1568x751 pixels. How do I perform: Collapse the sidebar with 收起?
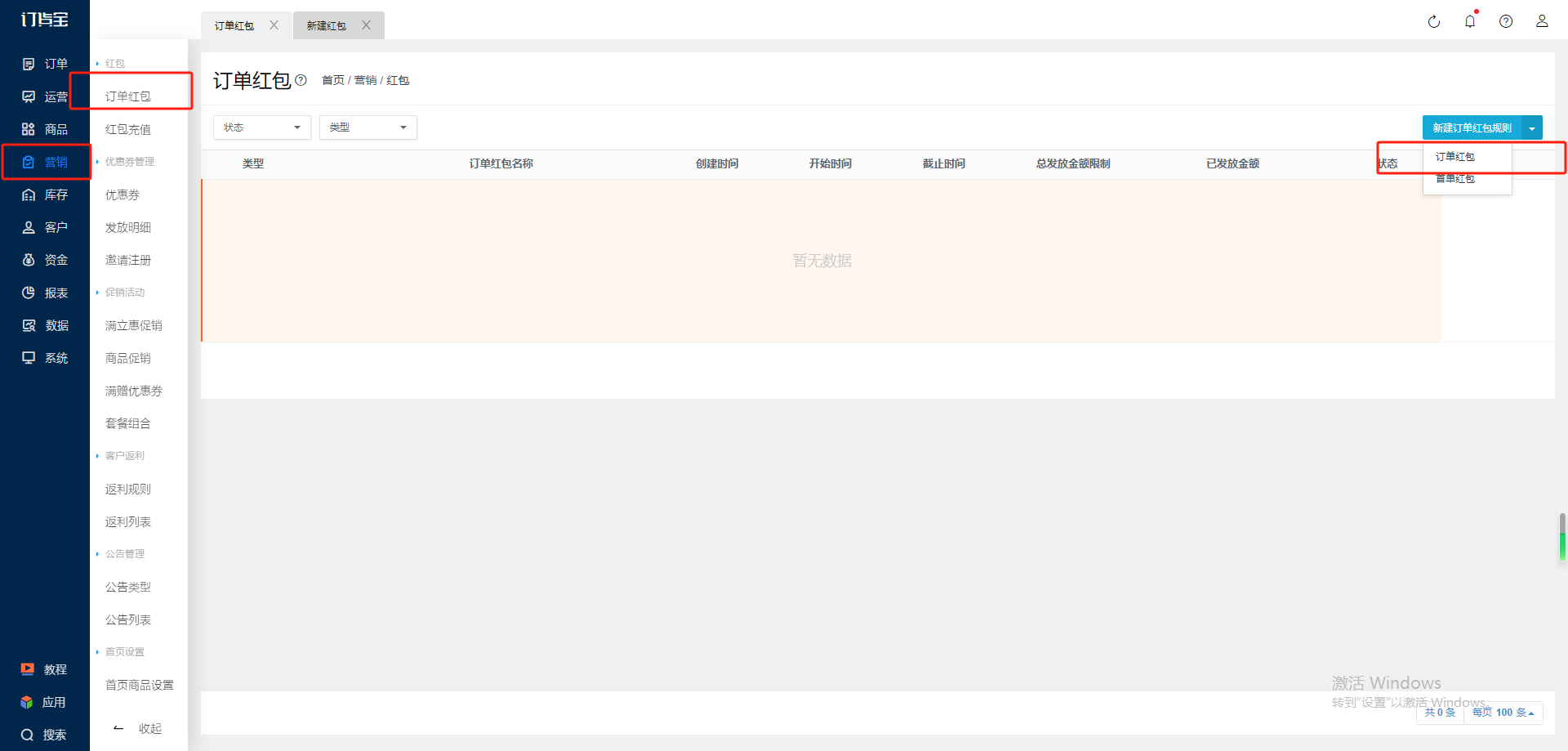tap(138, 728)
